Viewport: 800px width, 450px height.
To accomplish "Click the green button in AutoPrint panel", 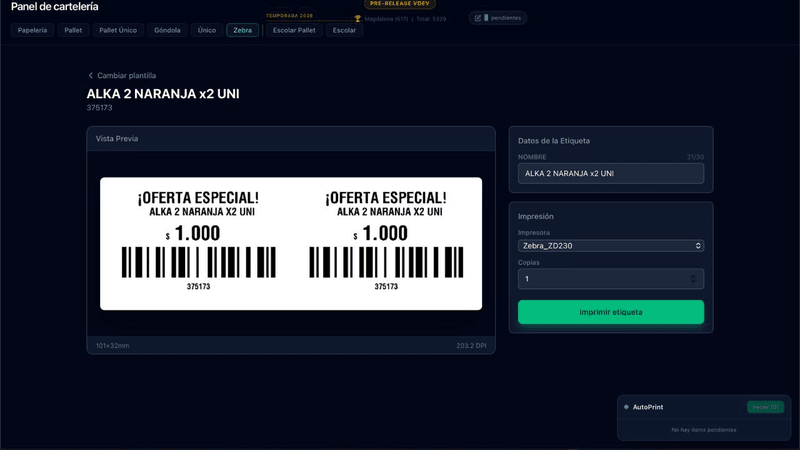I will coord(765,407).
